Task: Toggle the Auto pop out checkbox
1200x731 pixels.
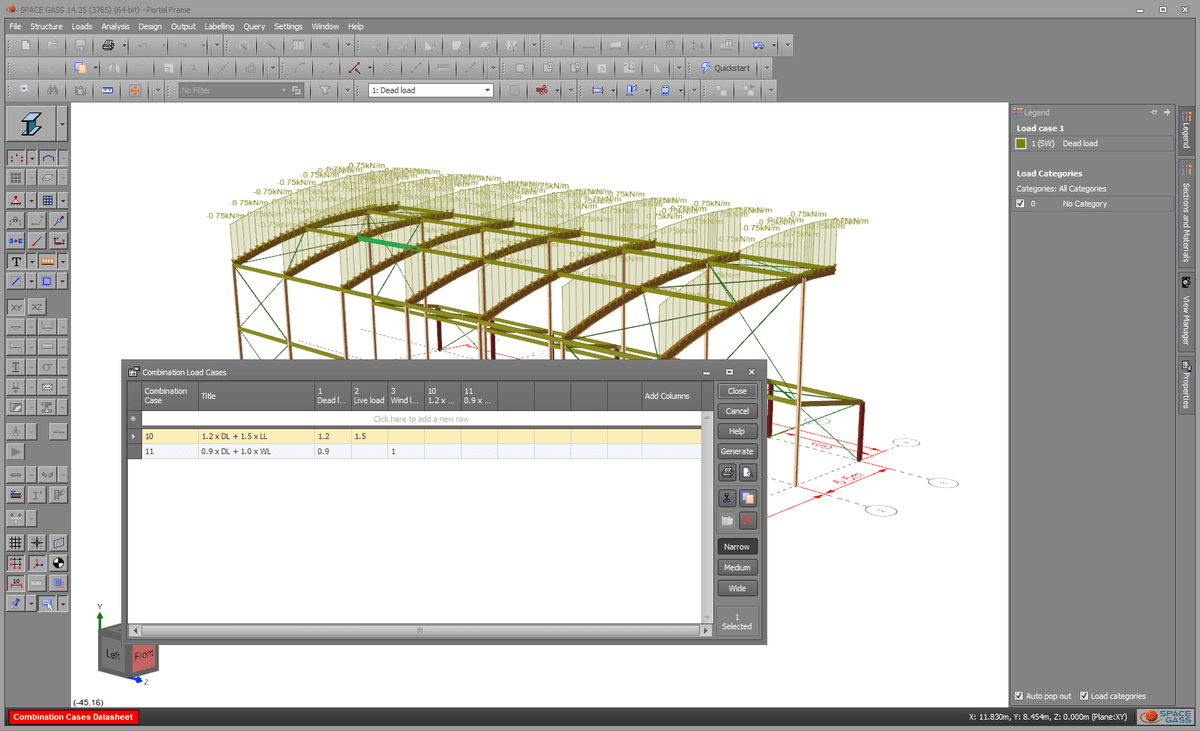Action: [x=1019, y=696]
